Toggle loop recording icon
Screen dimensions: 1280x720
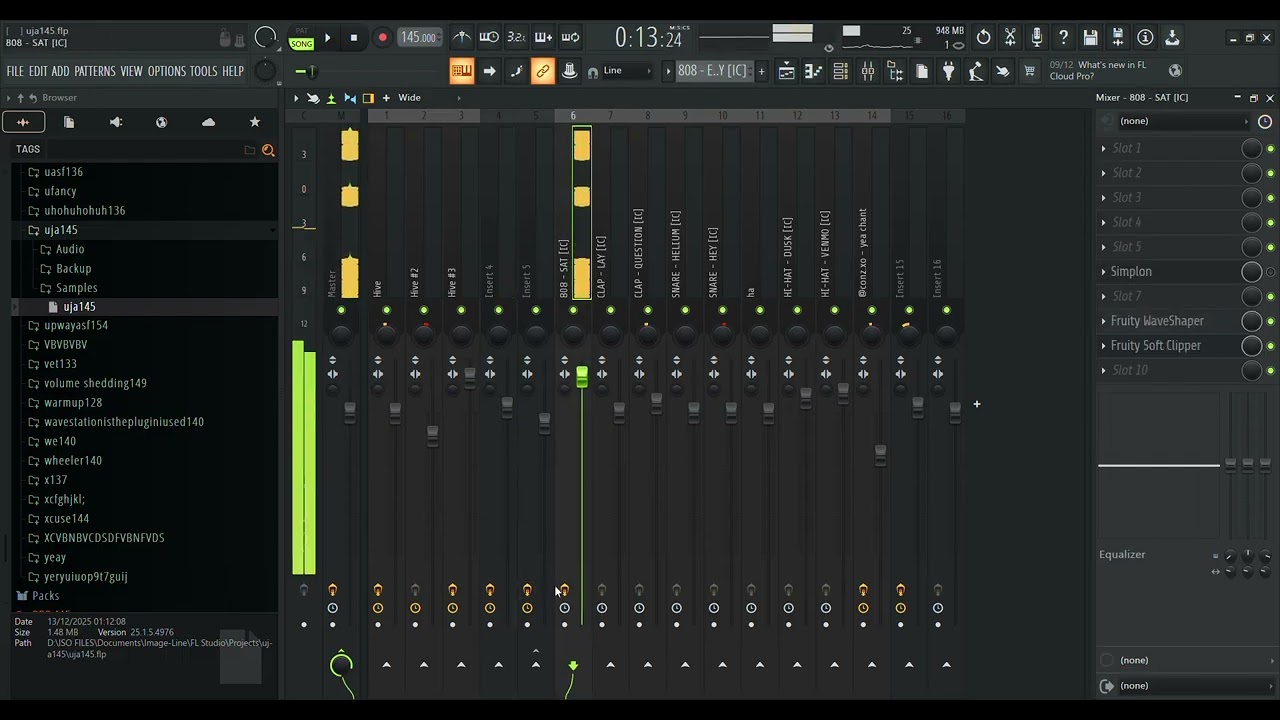pyautogui.click(x=570, y=38)
